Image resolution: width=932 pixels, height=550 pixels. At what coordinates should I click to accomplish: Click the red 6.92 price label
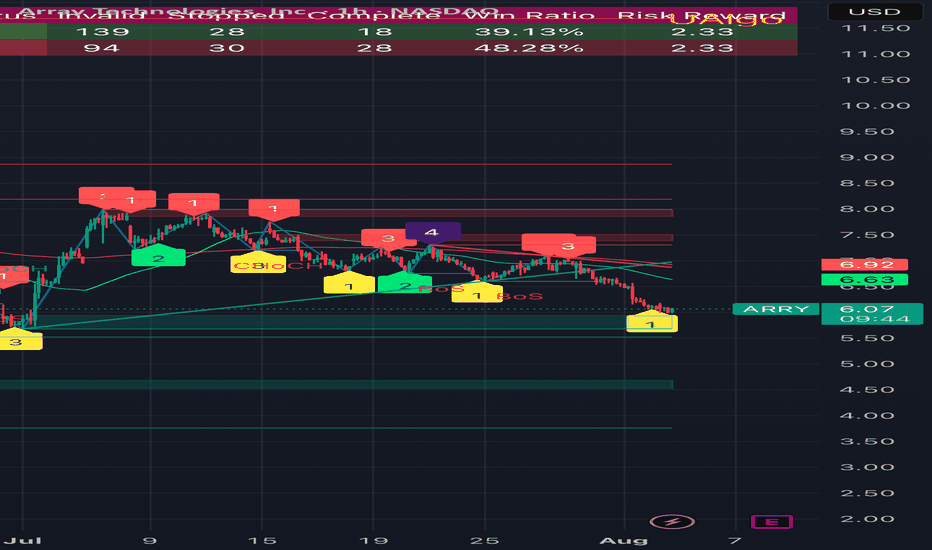click(864, 265)
